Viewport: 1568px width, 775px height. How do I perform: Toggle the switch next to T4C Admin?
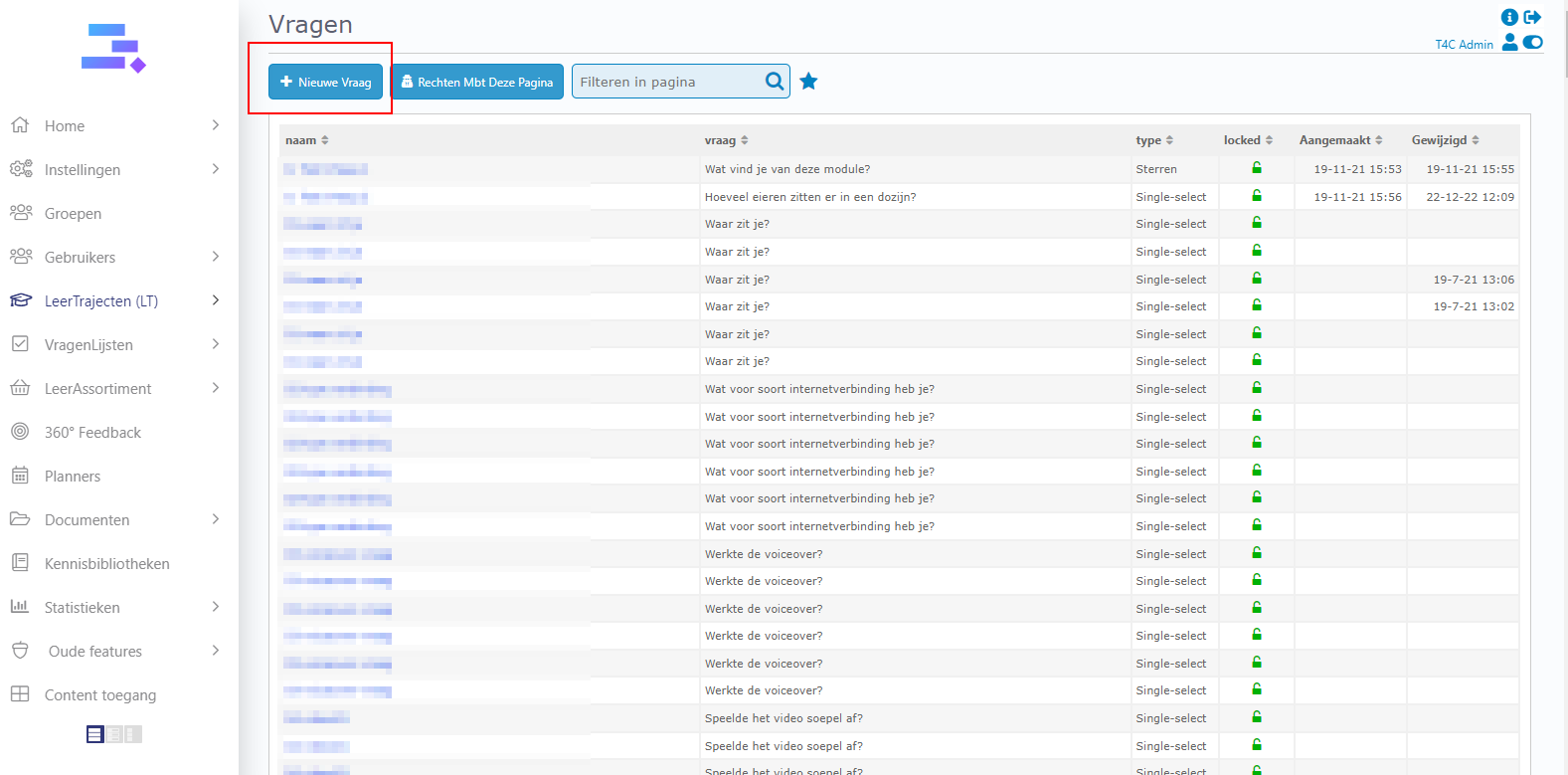(x=1532, y=42)
